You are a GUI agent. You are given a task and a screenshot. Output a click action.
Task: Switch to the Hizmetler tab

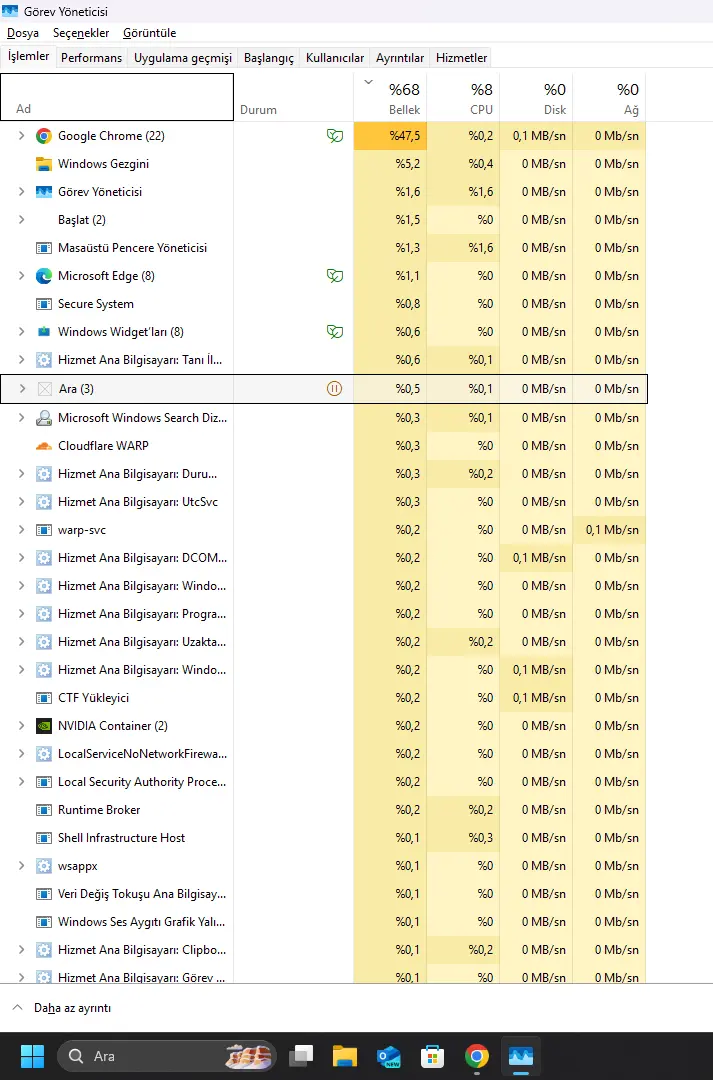(462, 58)
